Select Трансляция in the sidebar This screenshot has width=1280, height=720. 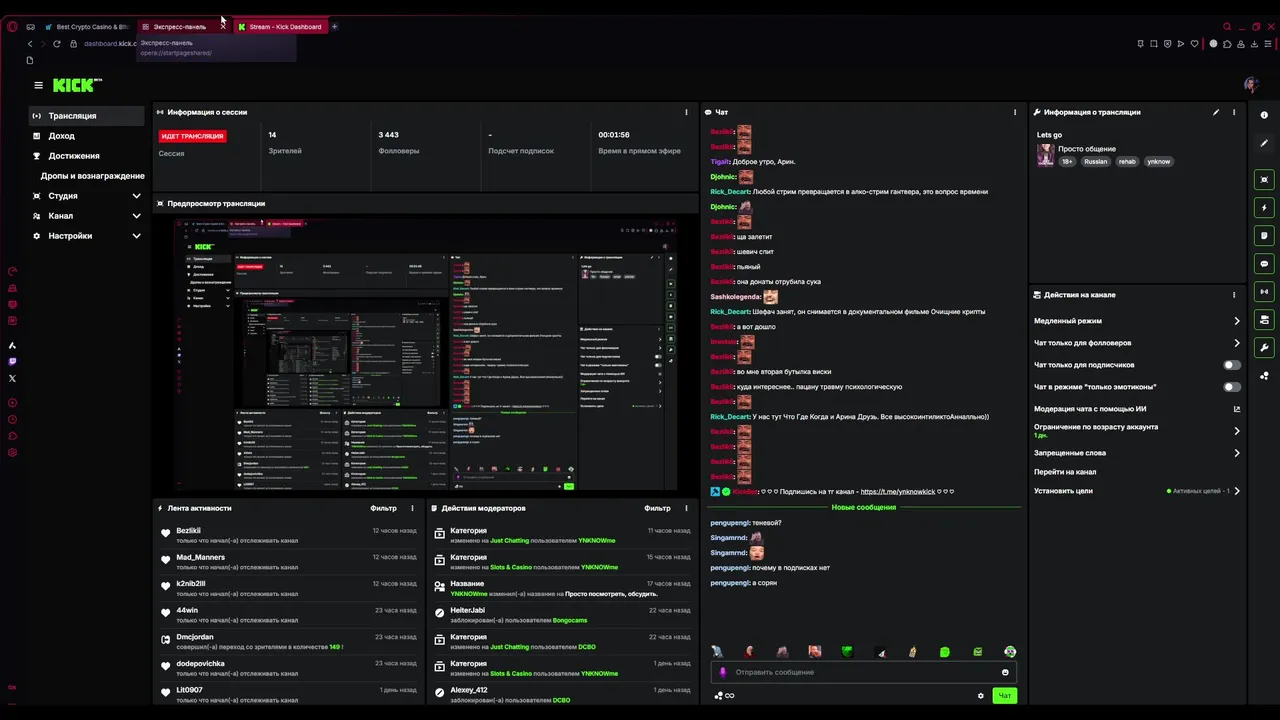(87, 116)
